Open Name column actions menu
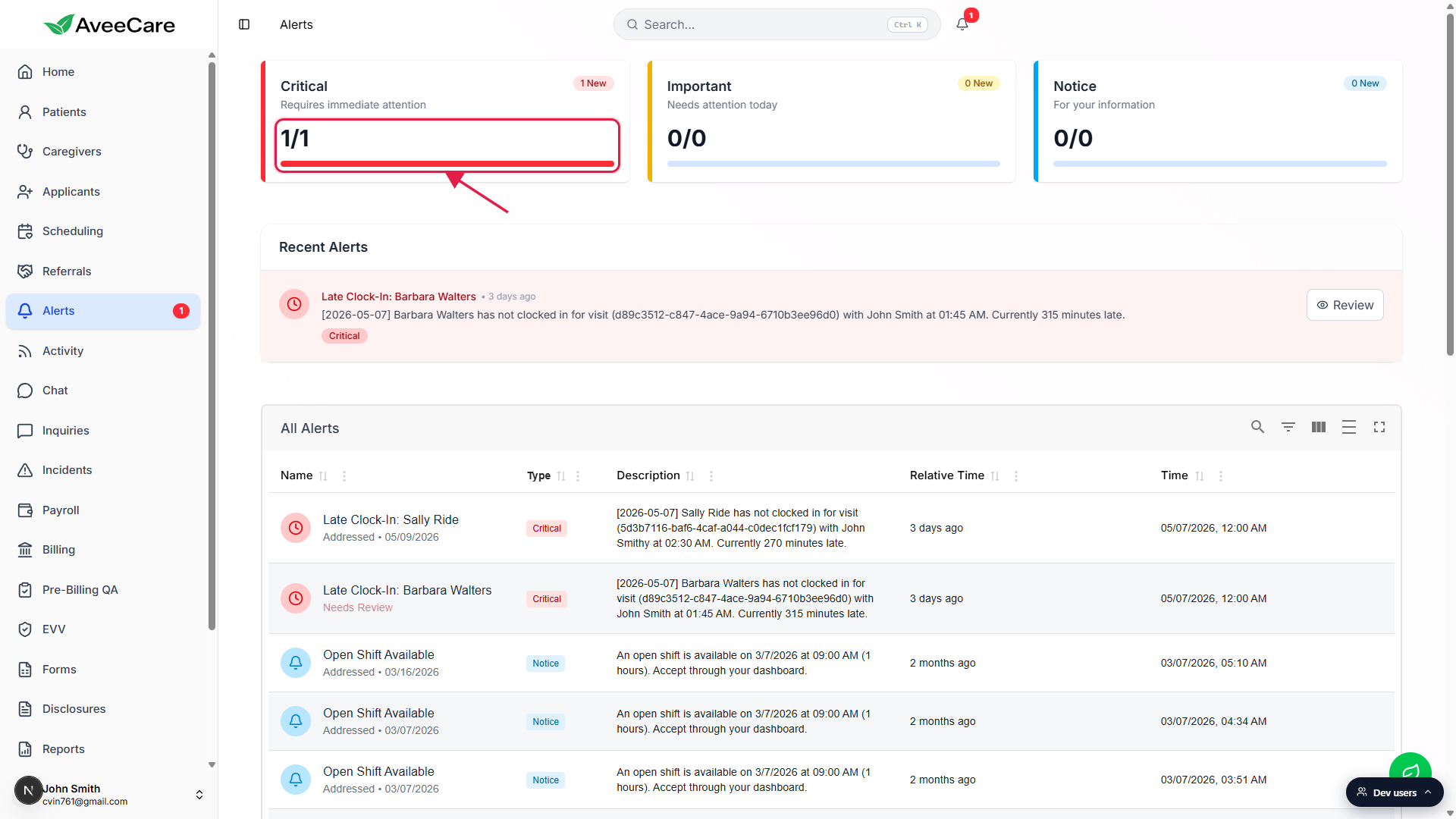 (344, 476)
